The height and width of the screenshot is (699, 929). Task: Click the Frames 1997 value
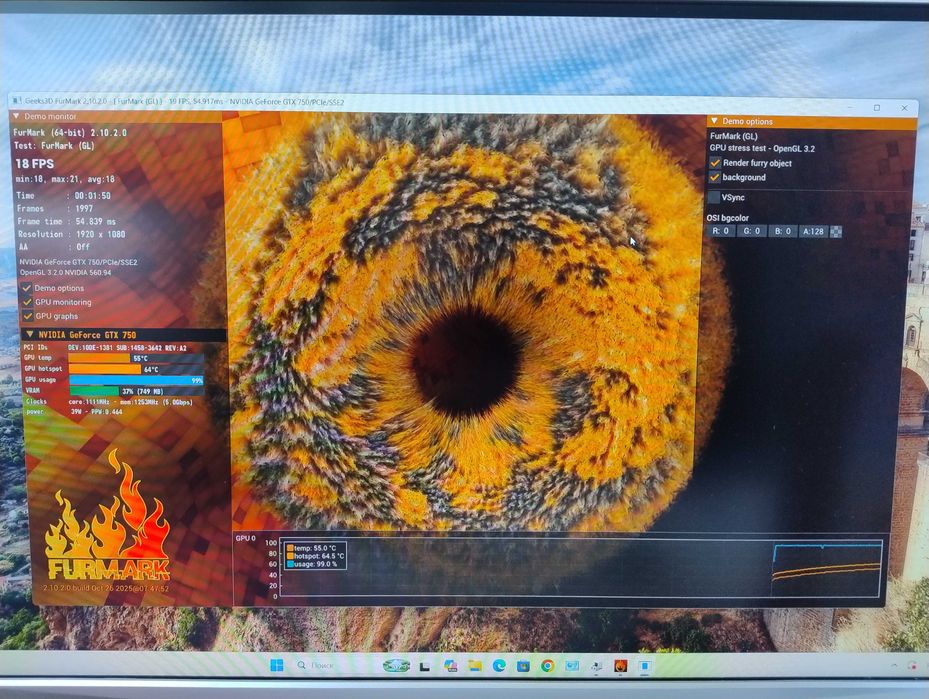pos(84,209)
